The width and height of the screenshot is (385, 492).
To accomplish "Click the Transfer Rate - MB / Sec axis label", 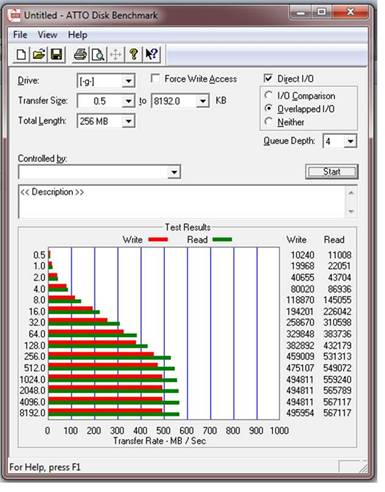I will tap(159, 441).
